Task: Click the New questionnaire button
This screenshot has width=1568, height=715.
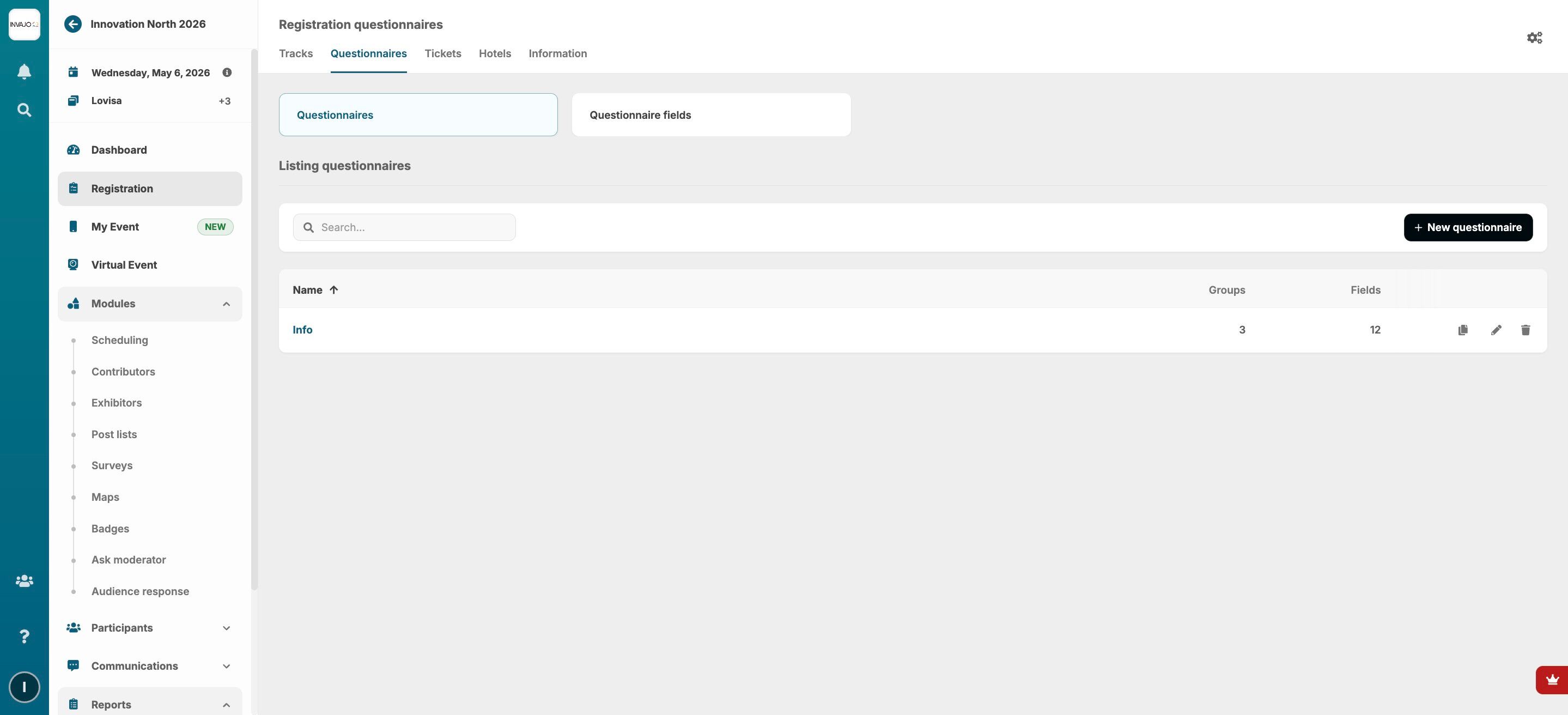Action: tap(1468, 227)
